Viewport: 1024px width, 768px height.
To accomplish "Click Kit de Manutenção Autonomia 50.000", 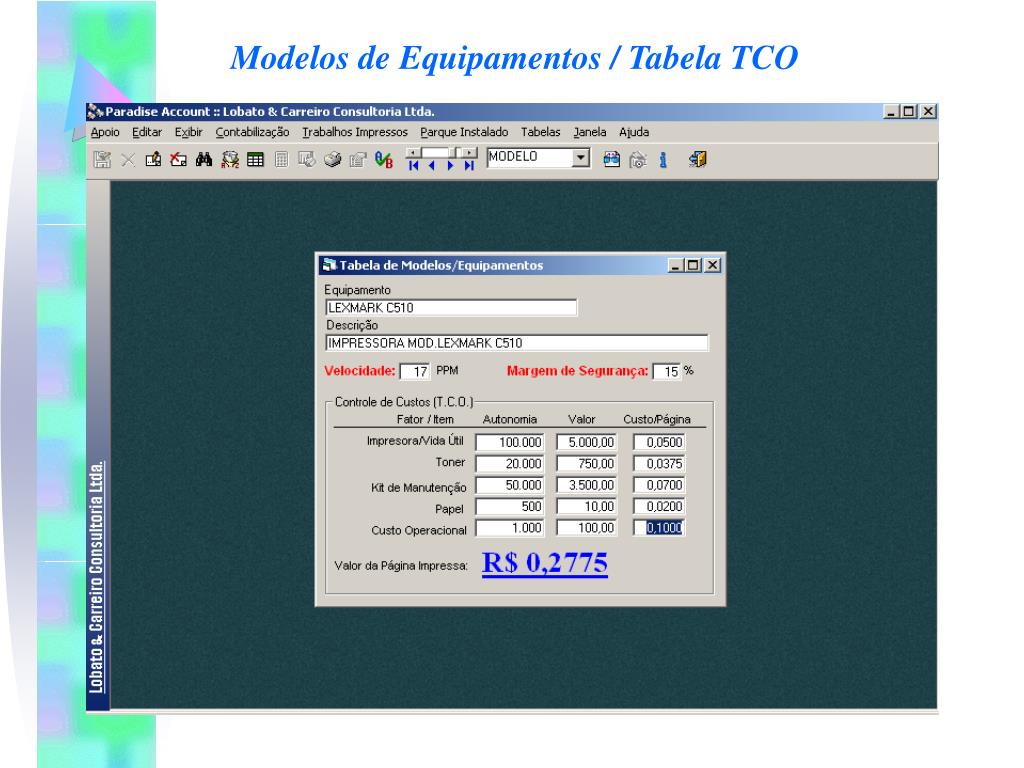I will tap(509, 485).
